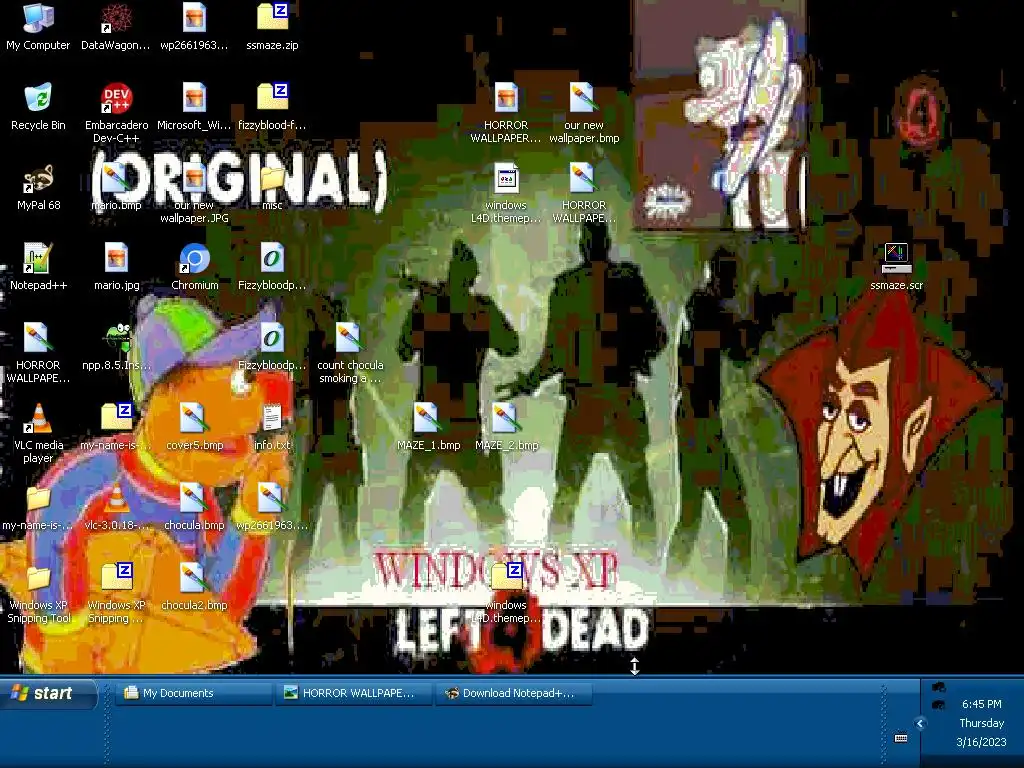Open the Recycle Bin icon

(x=38, y=98)
